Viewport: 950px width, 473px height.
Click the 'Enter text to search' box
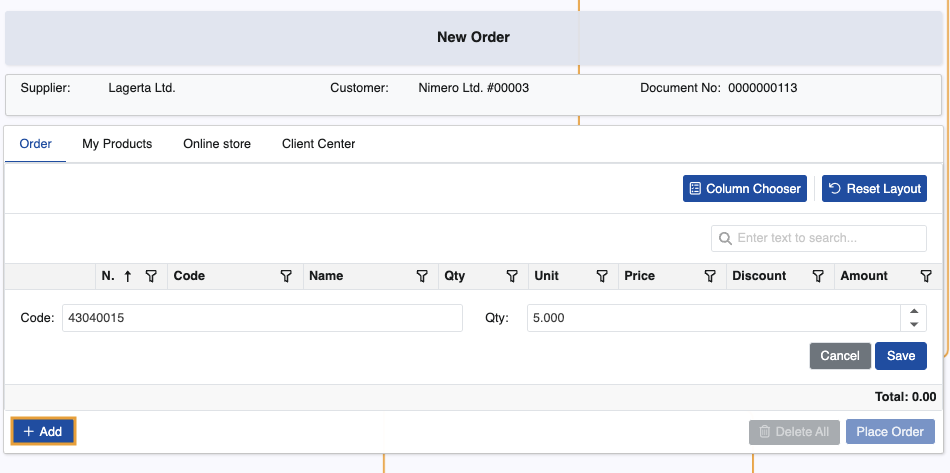[x=819, y=238]
